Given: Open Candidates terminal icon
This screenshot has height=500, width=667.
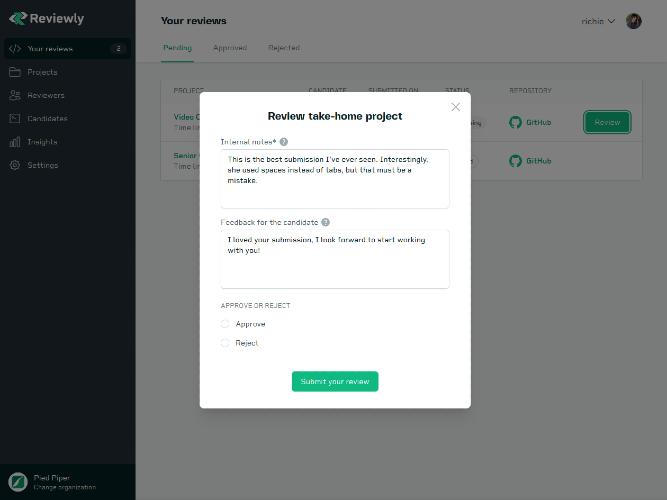Looking at the screenshot, I should 15,118.
